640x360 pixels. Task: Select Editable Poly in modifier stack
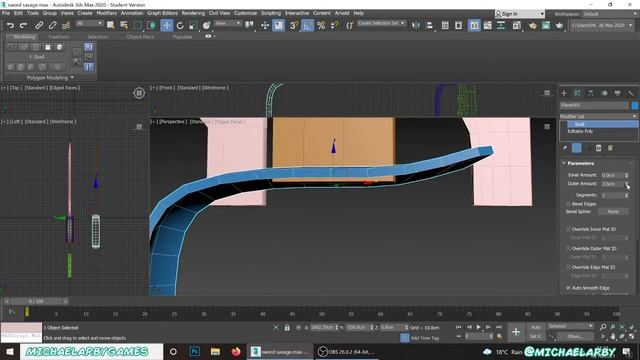[x=580, y=131]
